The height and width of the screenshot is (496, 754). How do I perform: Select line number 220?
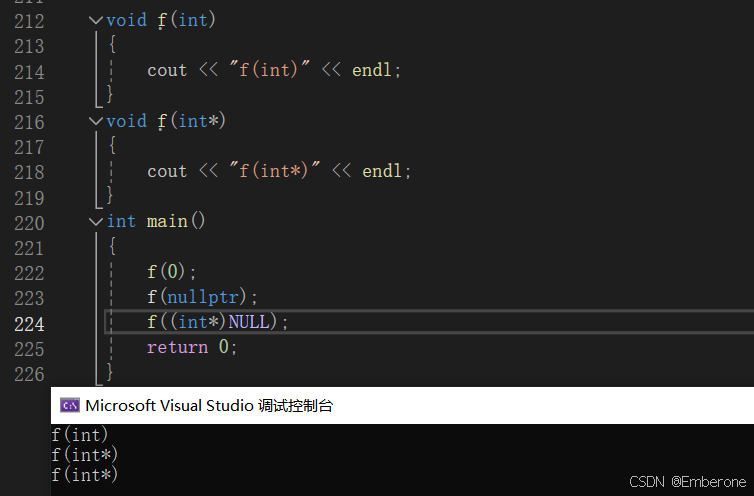click(29, 223)
